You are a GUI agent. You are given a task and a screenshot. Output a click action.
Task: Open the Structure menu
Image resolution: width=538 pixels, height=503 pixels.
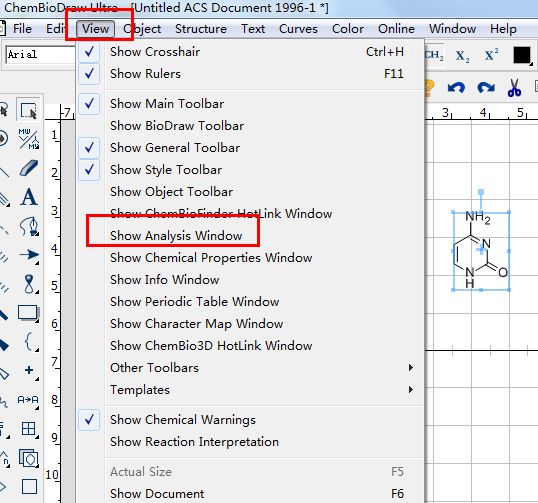click(x=201, y=29)
